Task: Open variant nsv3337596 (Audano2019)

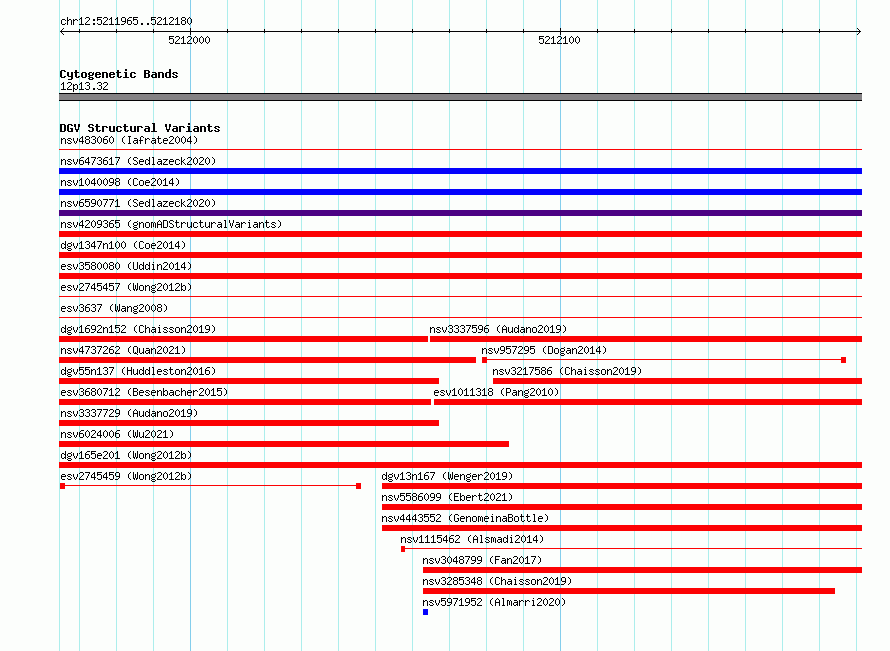Action: point(498,329)
